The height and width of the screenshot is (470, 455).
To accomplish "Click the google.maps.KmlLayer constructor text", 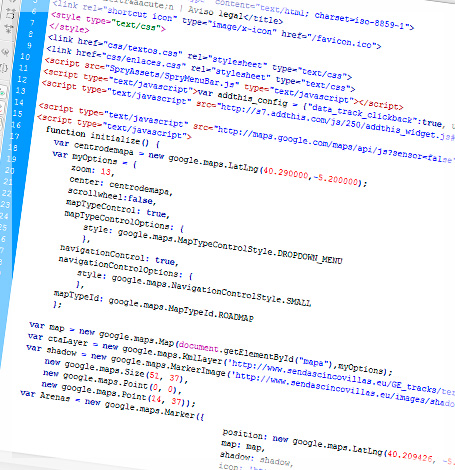I will [172, 355].
